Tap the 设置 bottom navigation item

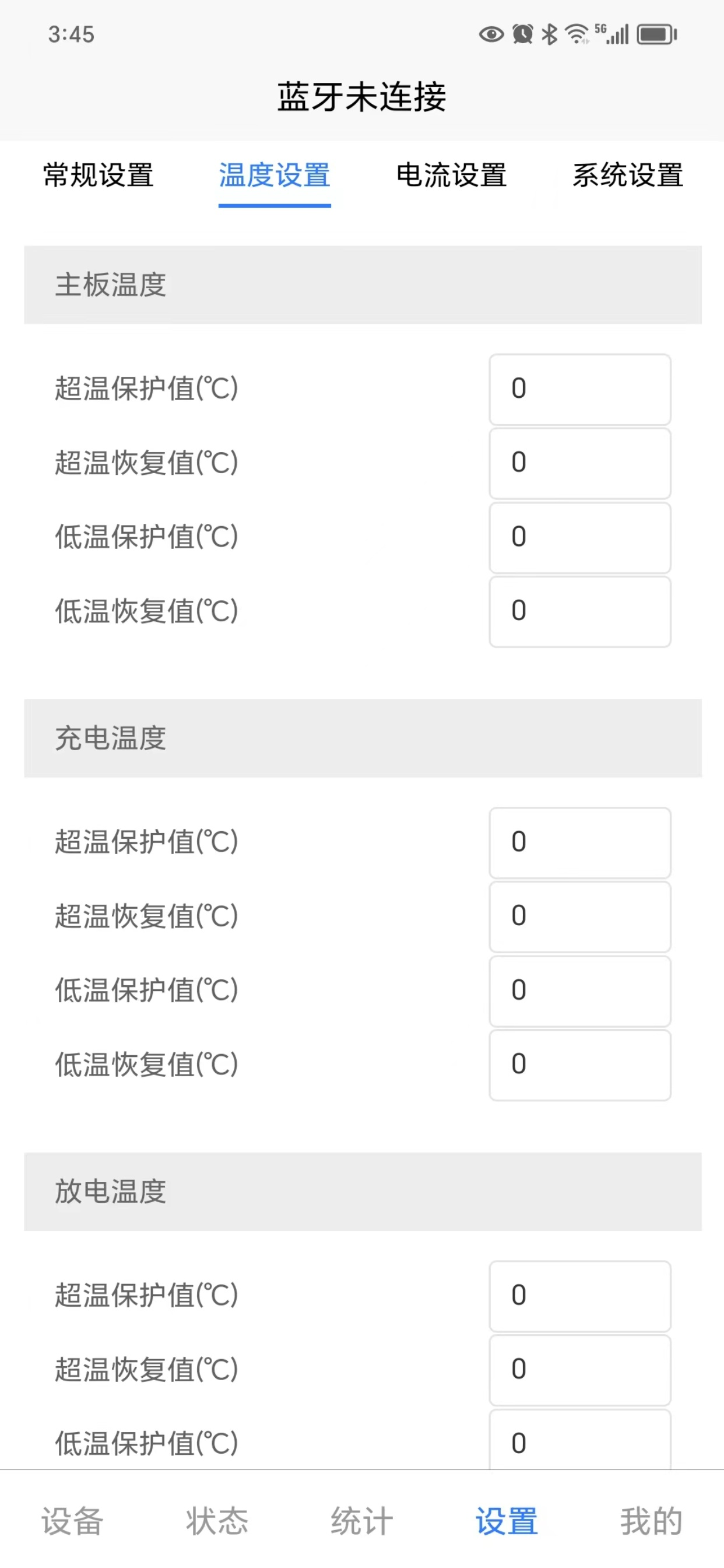[507, 1521]
